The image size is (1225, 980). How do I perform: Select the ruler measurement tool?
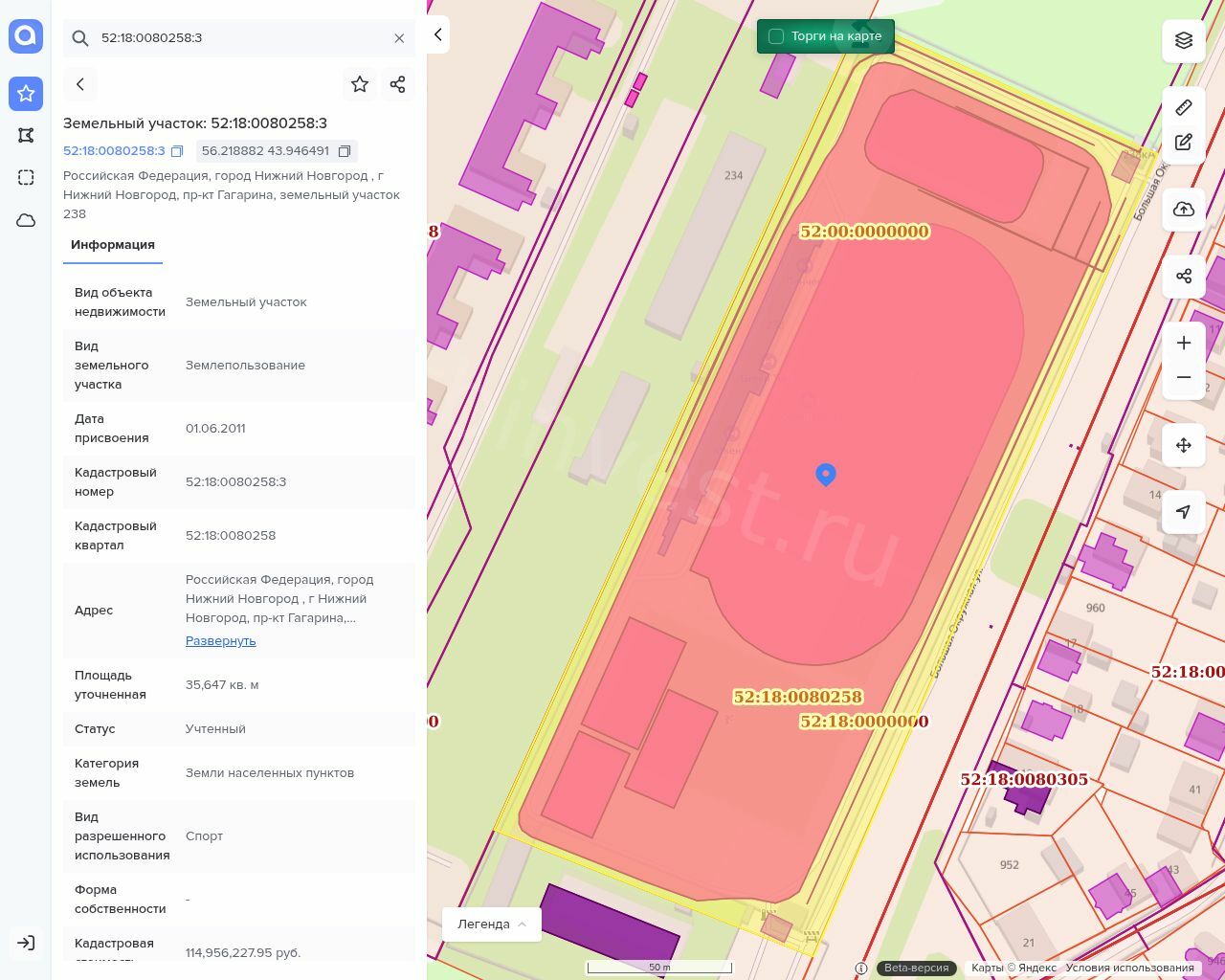coord(1184,107)
